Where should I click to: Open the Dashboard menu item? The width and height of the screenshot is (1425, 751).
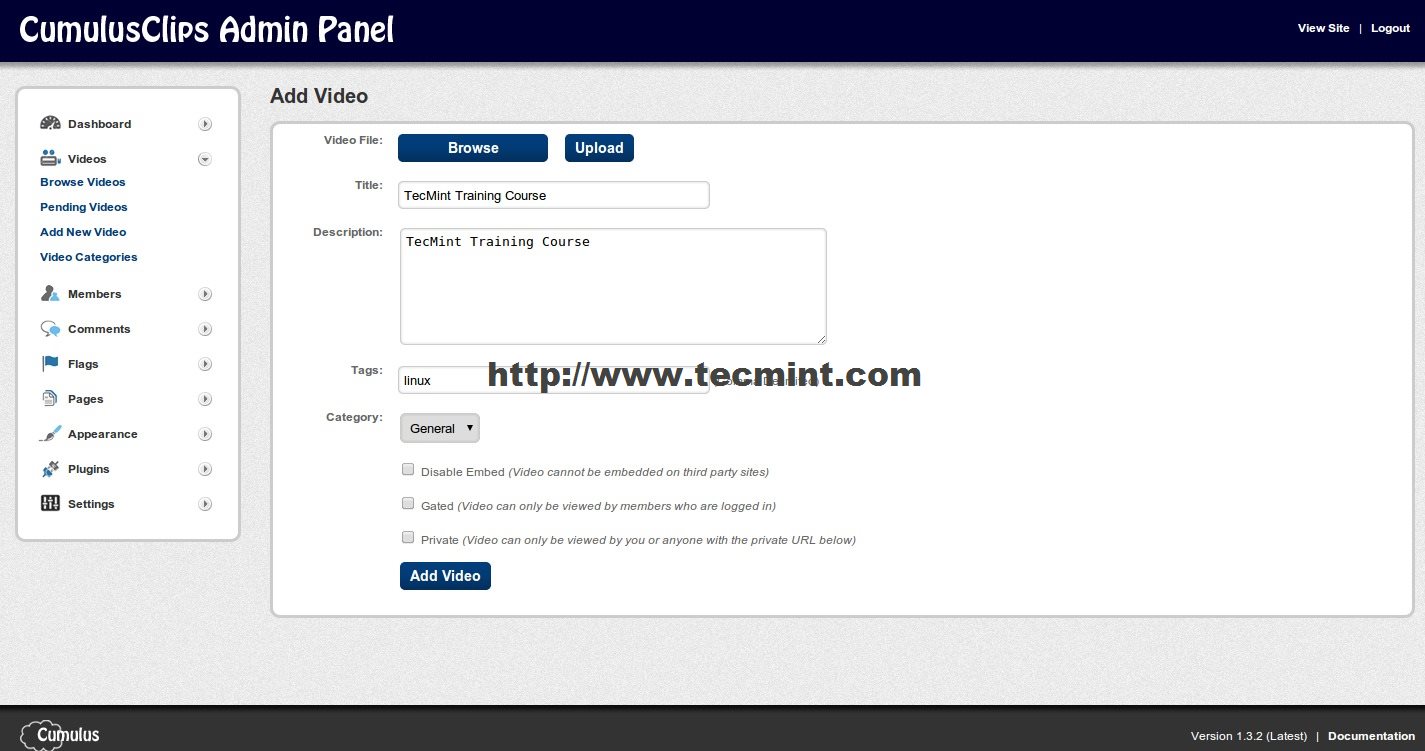click(99, 124)
